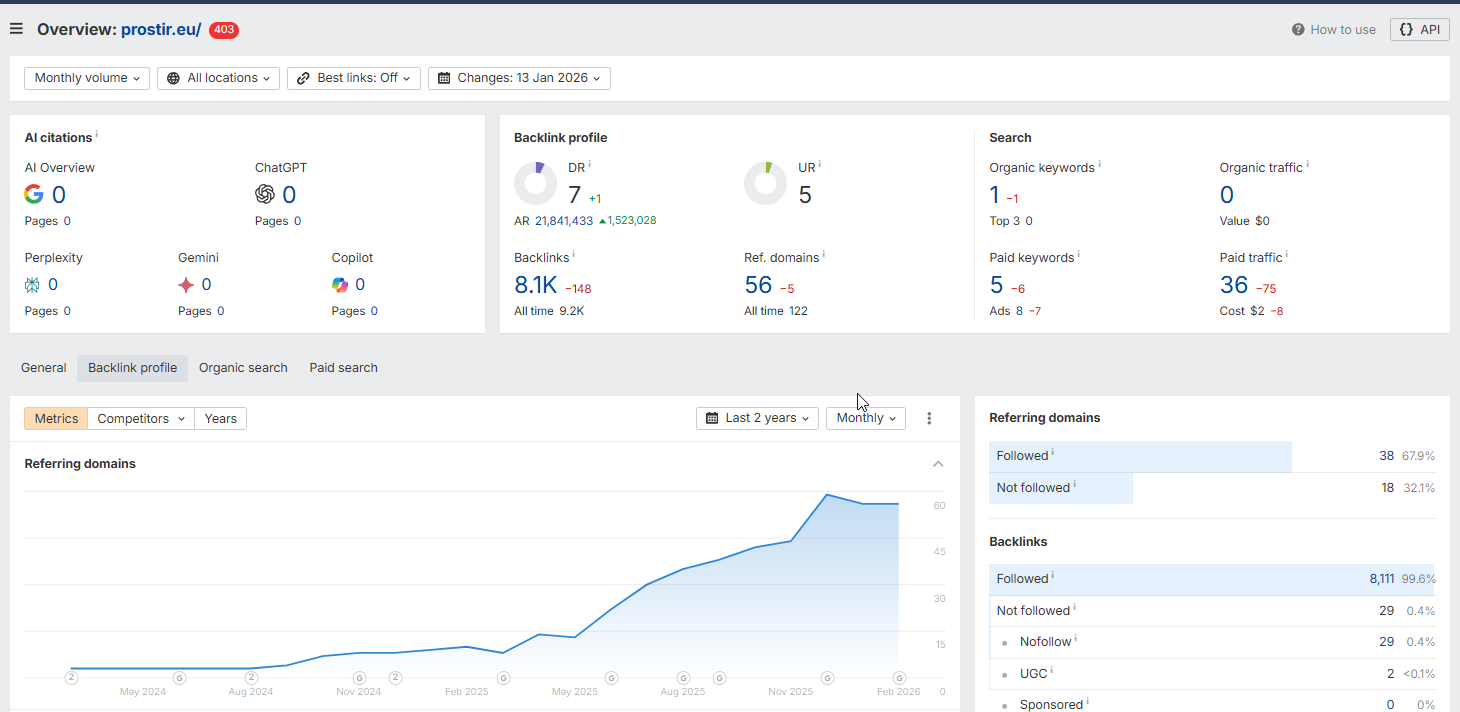Open the Paid search tab
Viewport: 1460px width, 712px height.
pyautogui.click(x=343, y=368)
